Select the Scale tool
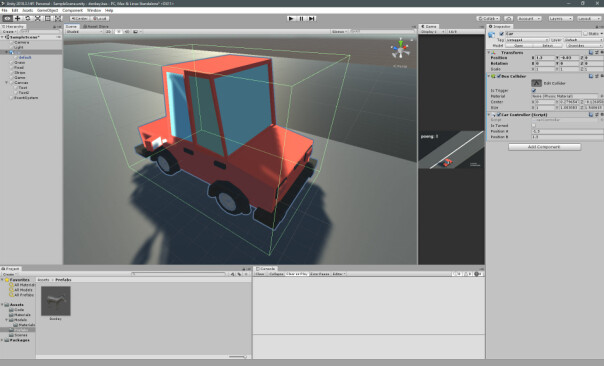Image resolution: width=604 pixels, height=366 pixels. click(37, 18)
